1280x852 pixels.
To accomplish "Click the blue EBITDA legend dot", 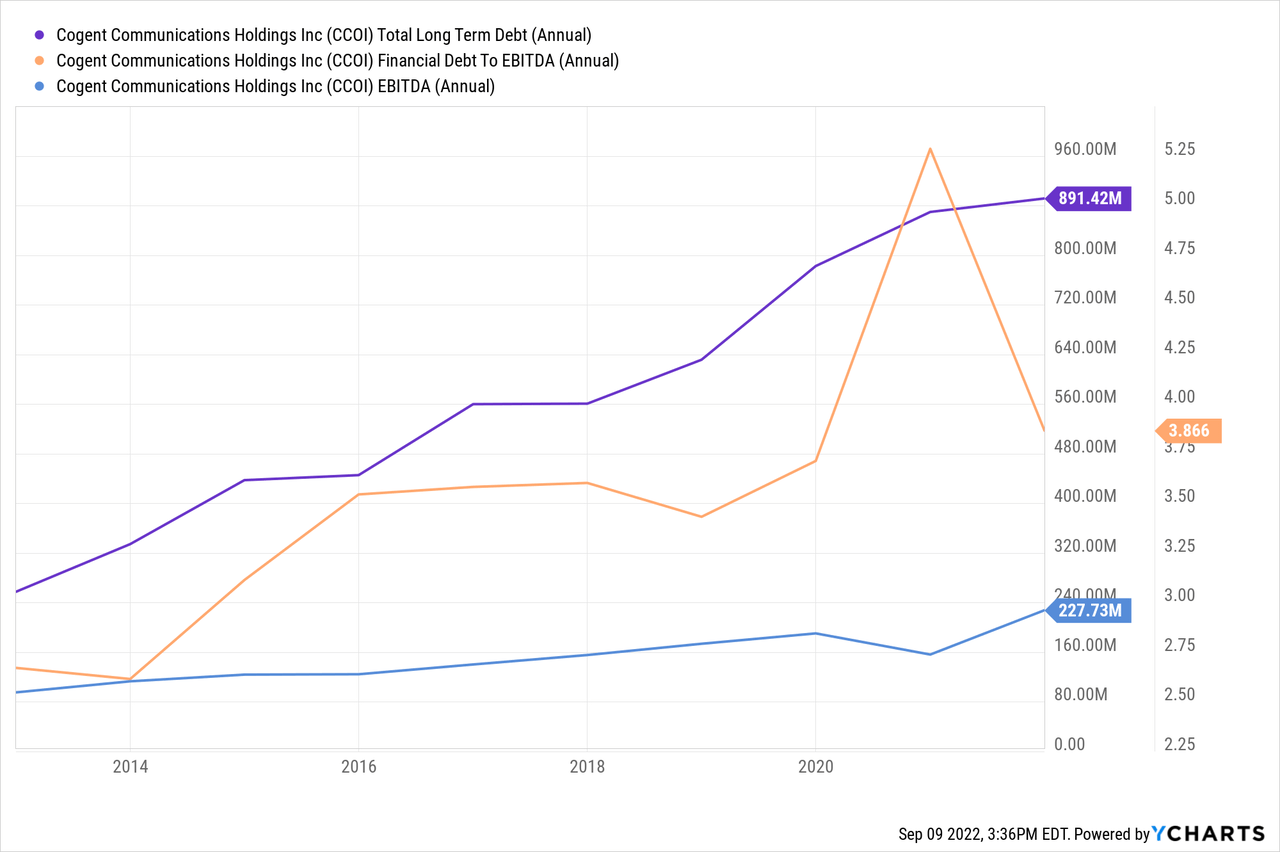I will tap(39, 86).
